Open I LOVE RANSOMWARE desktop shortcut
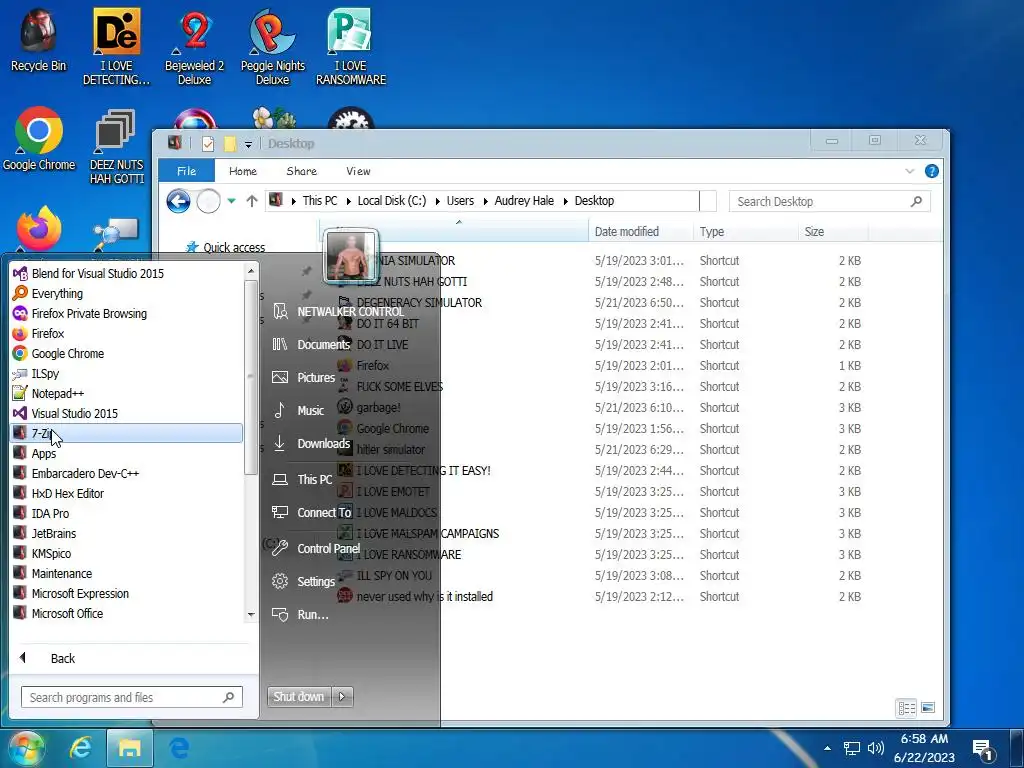 point(351,46)
